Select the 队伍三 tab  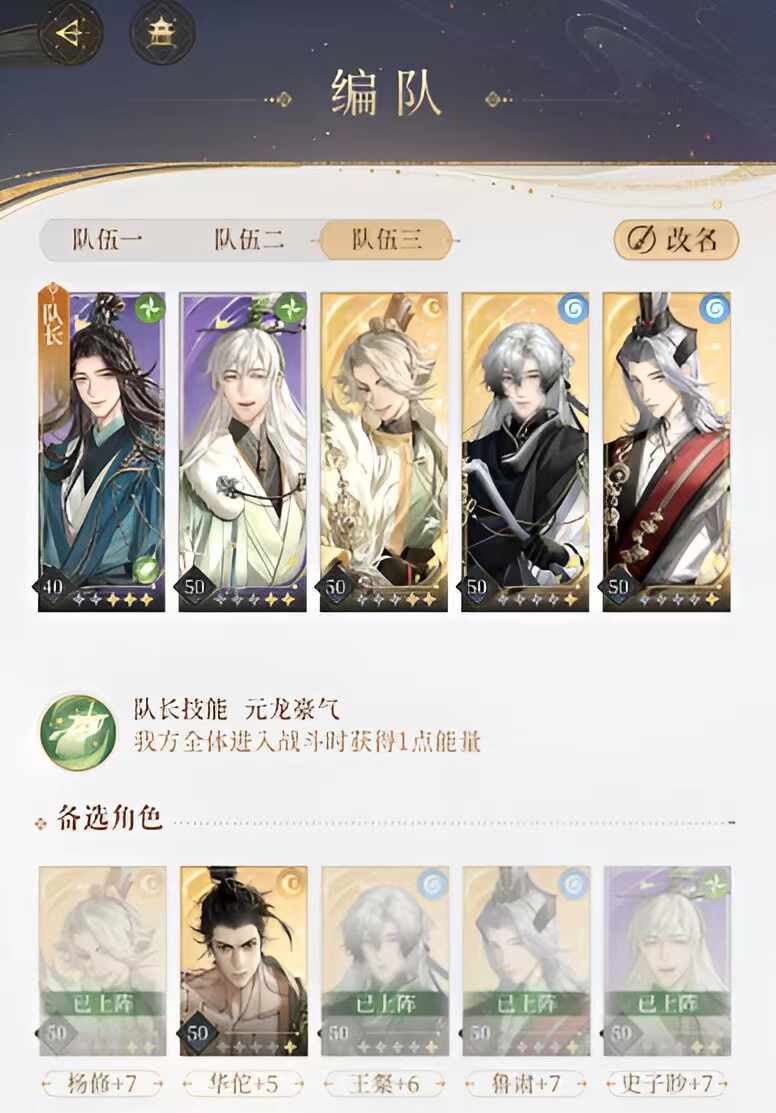386,240
